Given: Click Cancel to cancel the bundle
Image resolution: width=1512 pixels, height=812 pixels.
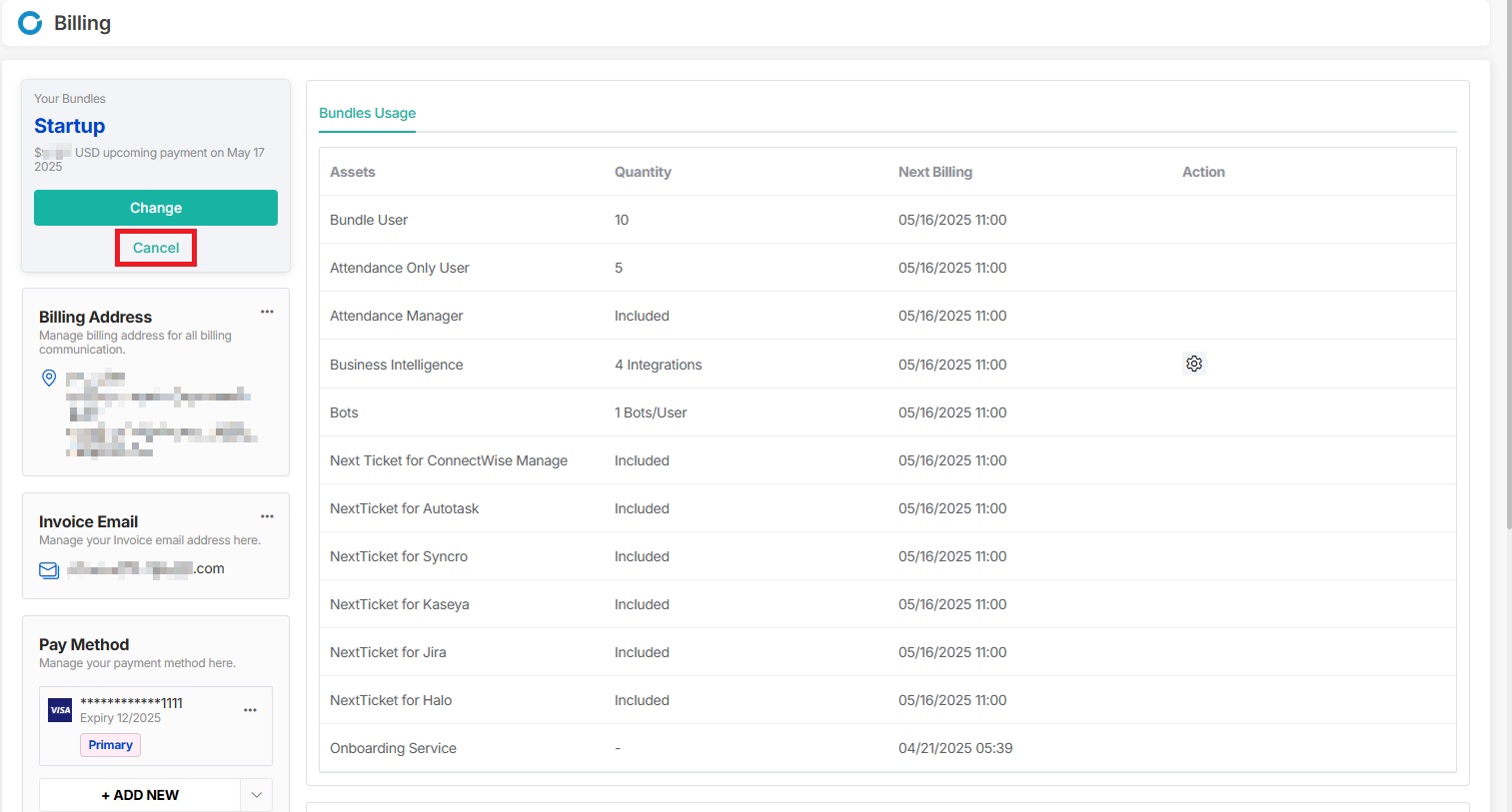Looking at the screenshot, I should pyautogui.click(x=156, y=248).
